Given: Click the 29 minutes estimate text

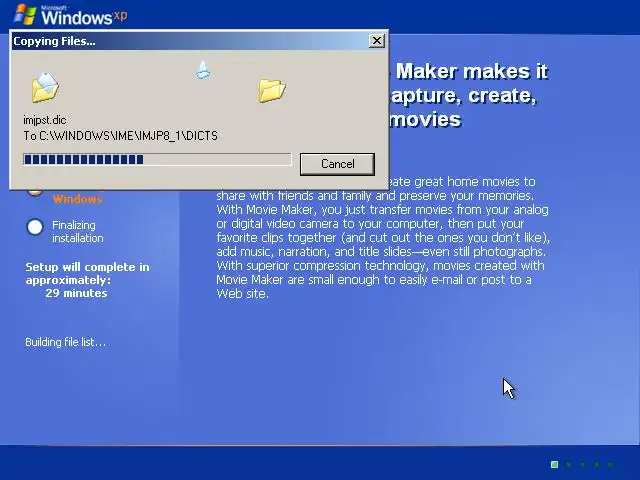Looking at the screenshot, I should [76, 293].
